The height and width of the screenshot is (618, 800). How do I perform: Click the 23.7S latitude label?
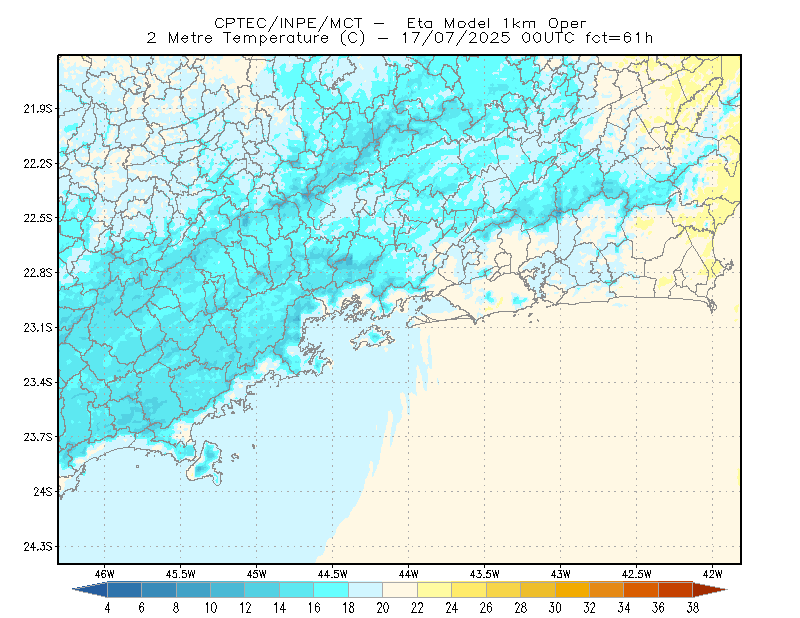[x=37, y=437]
